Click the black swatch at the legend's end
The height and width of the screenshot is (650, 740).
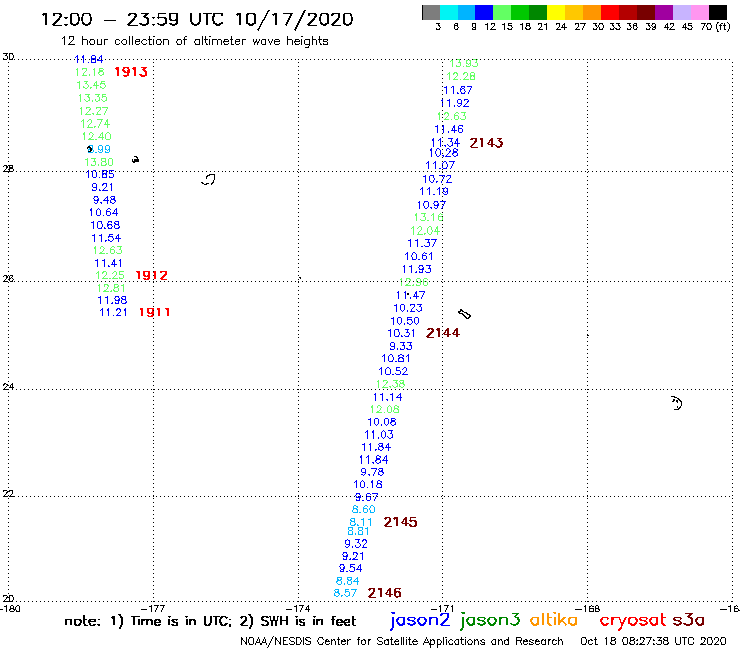tap(718, 12)
